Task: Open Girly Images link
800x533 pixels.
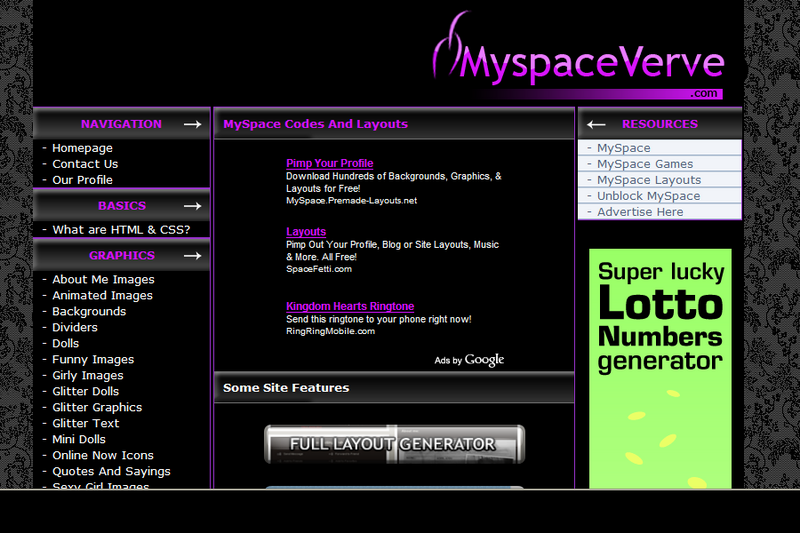Action: (88, 375)
